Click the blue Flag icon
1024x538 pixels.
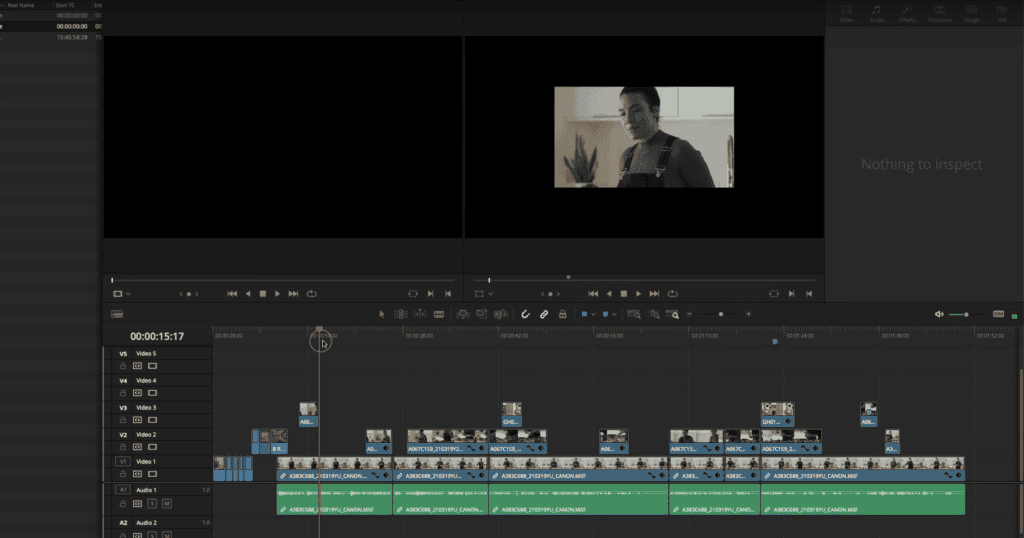(584, 314)
